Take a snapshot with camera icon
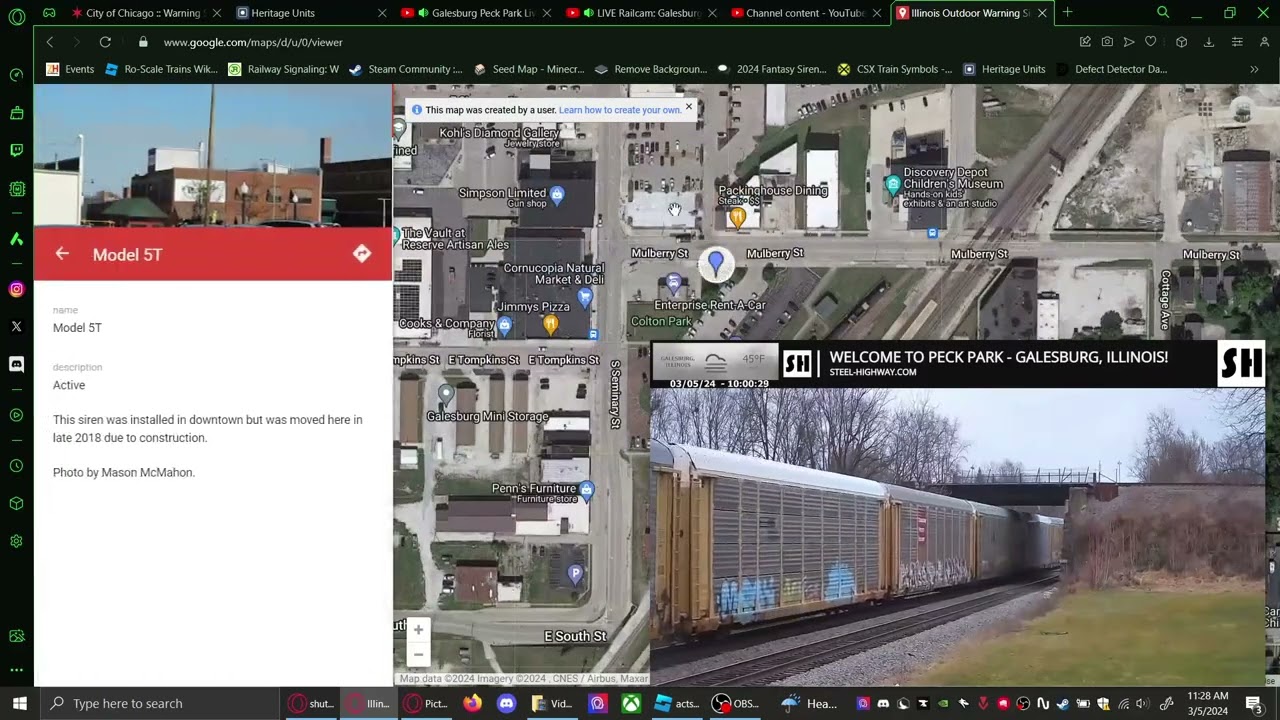The width and height of the screenshot is (1280, 720). (1107, 42)
